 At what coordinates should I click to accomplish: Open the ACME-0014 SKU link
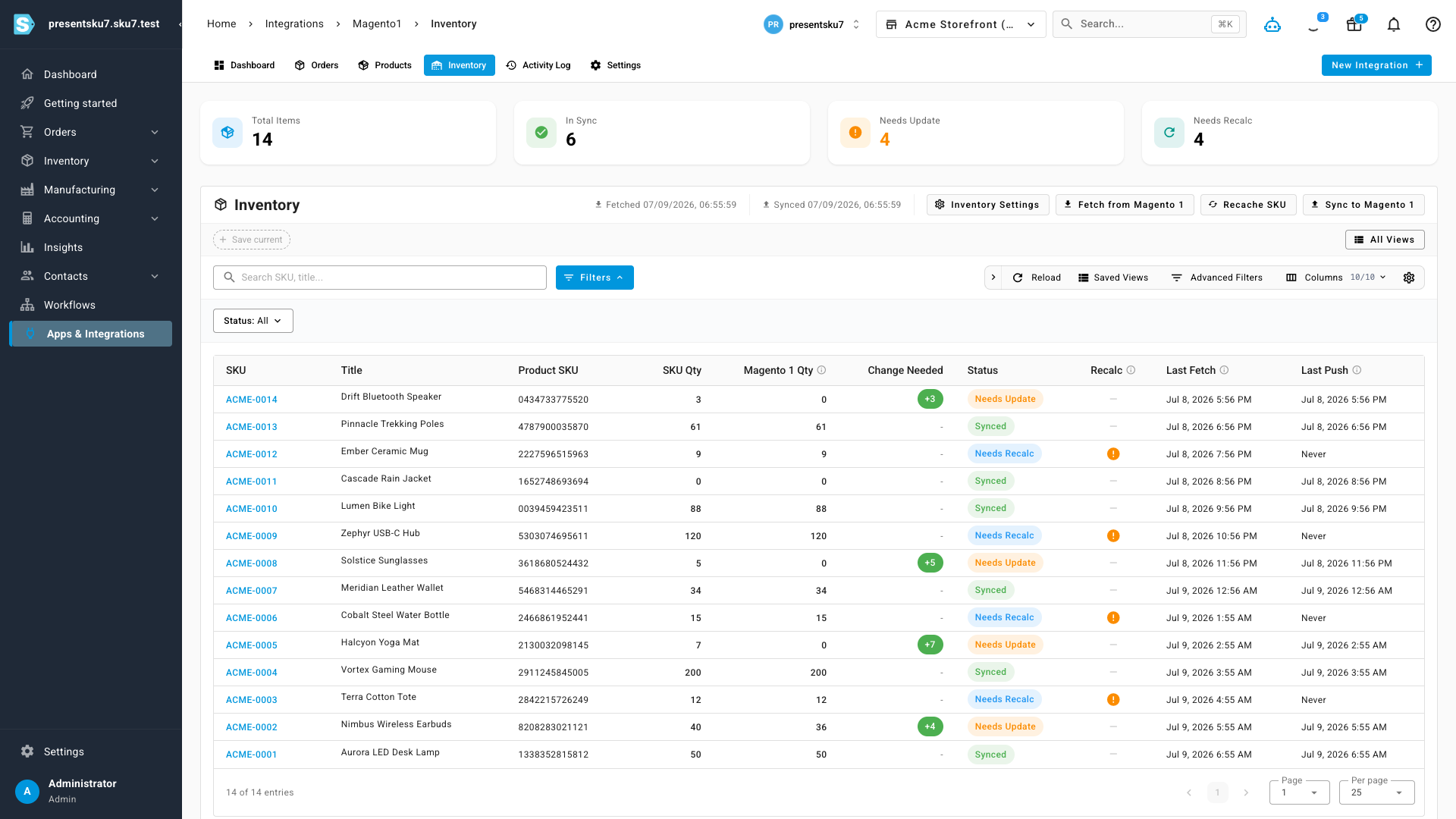click(x=252, y=400)
